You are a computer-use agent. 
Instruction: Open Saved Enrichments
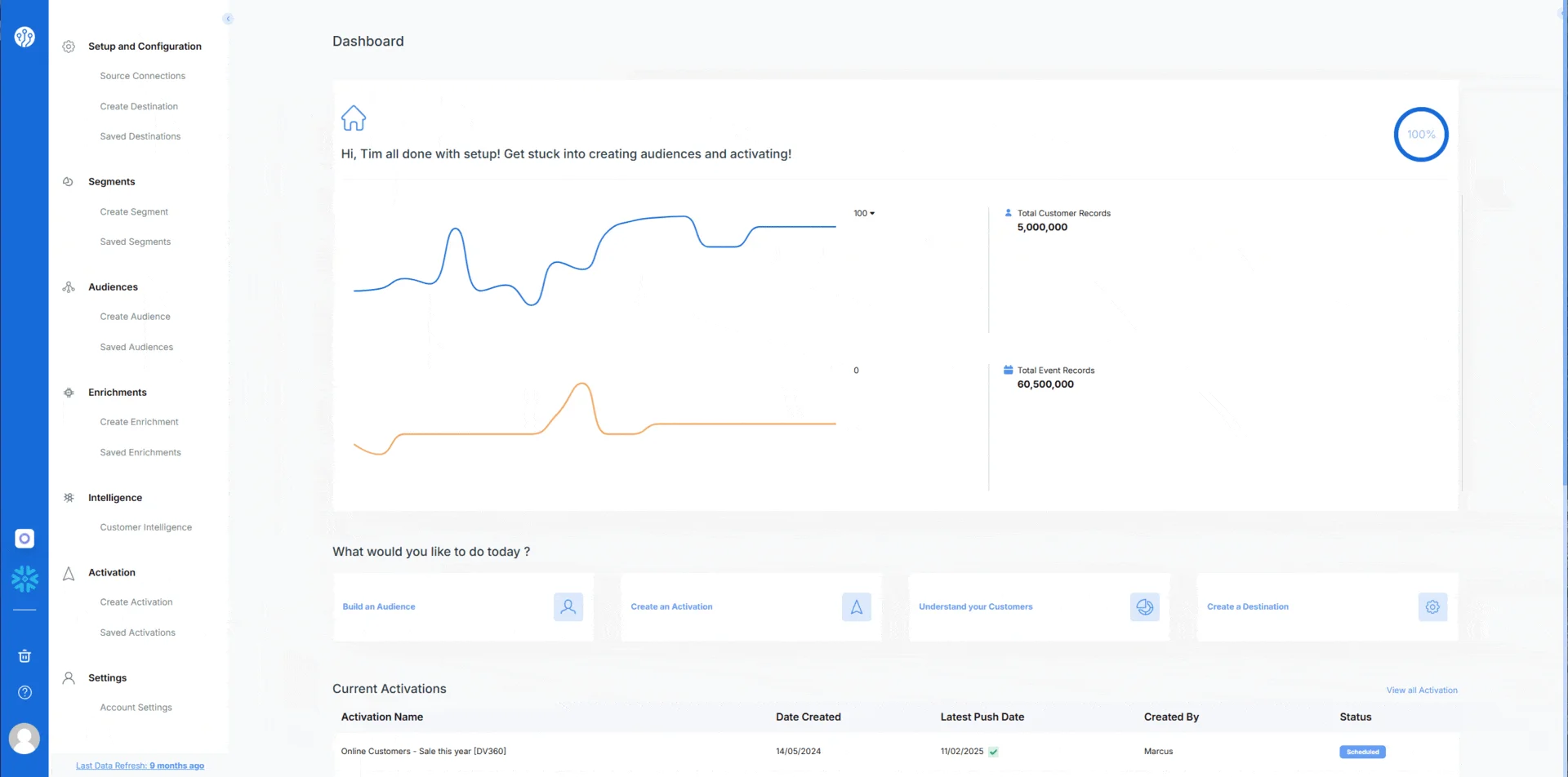140,452
